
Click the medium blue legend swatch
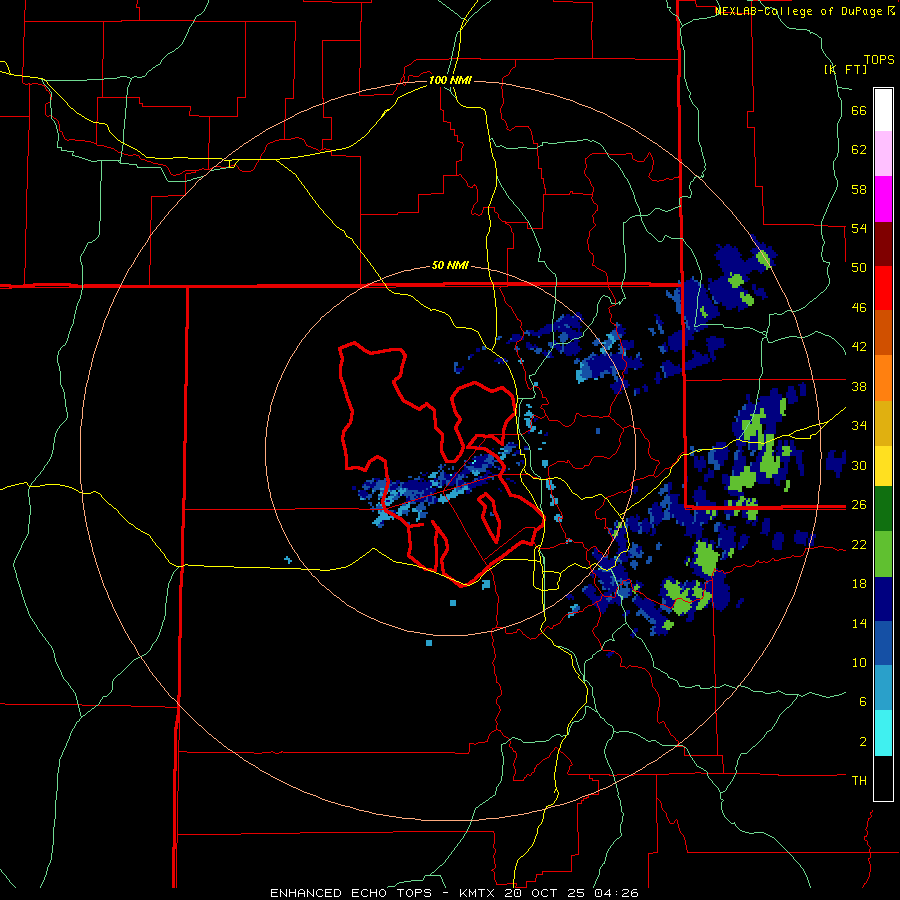[x=883, y=643]
